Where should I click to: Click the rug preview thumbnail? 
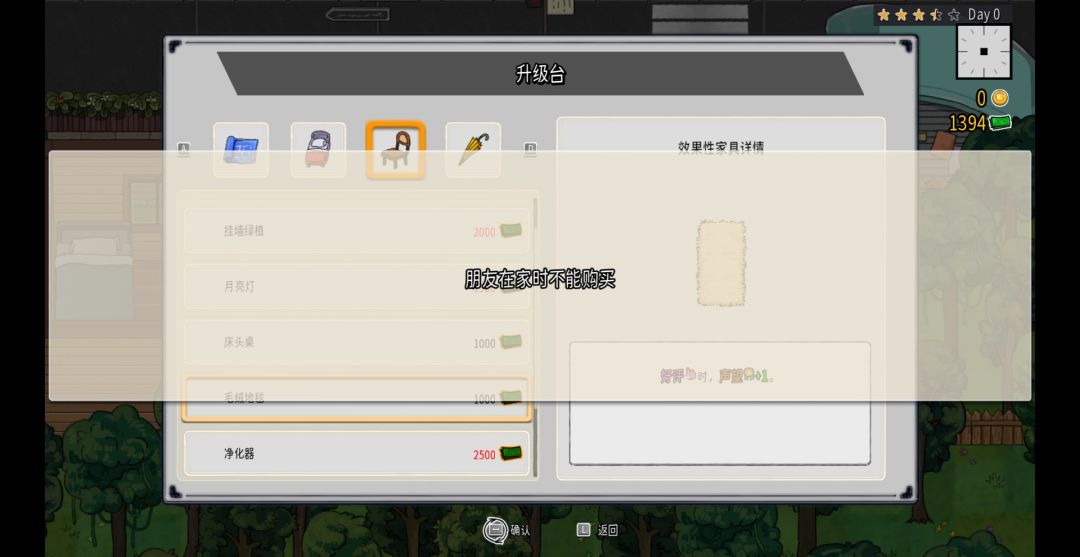click(x=721, y=263)
